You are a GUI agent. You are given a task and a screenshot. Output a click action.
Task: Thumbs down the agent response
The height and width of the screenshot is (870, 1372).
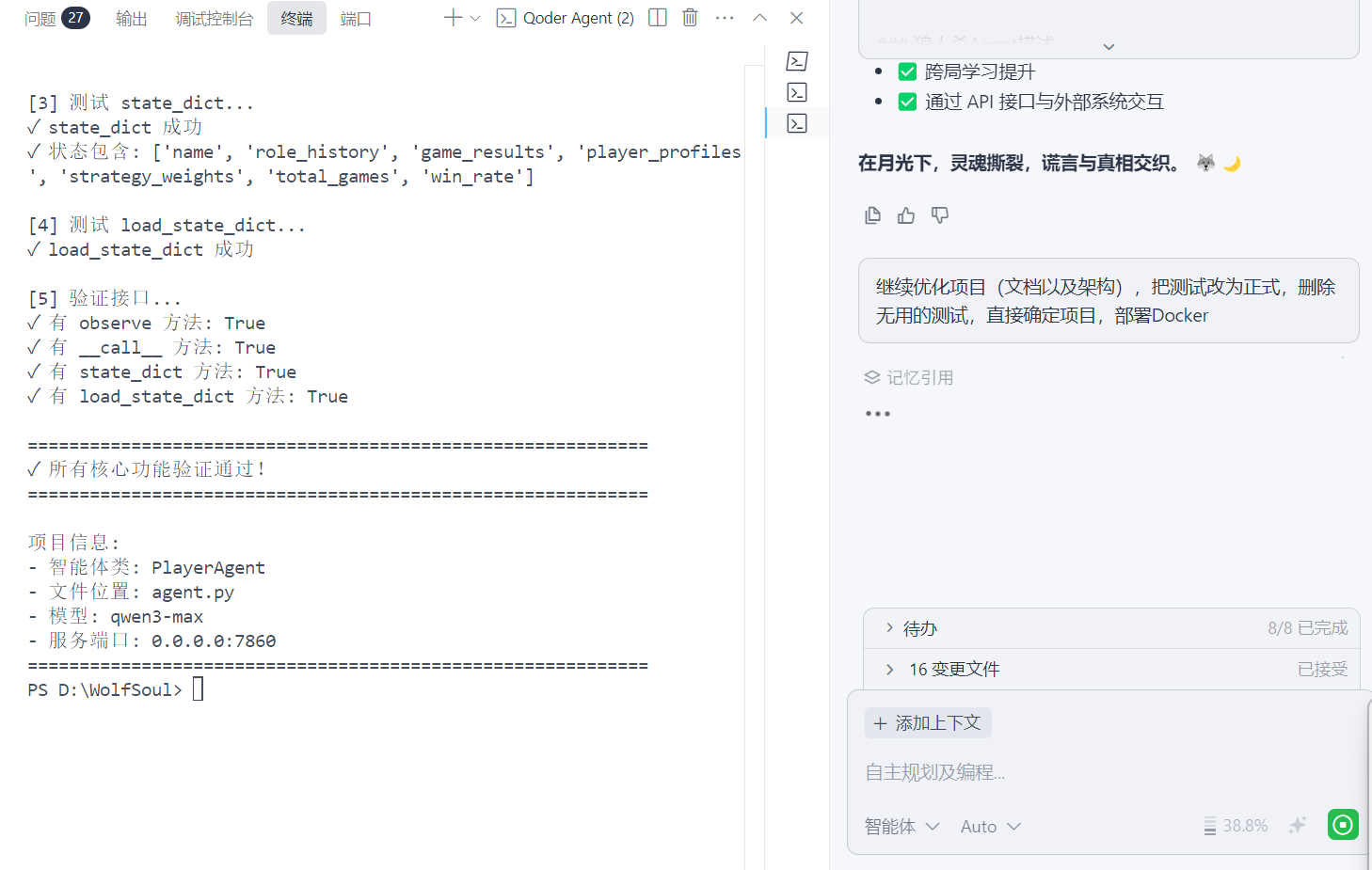(x=939, y=215)
